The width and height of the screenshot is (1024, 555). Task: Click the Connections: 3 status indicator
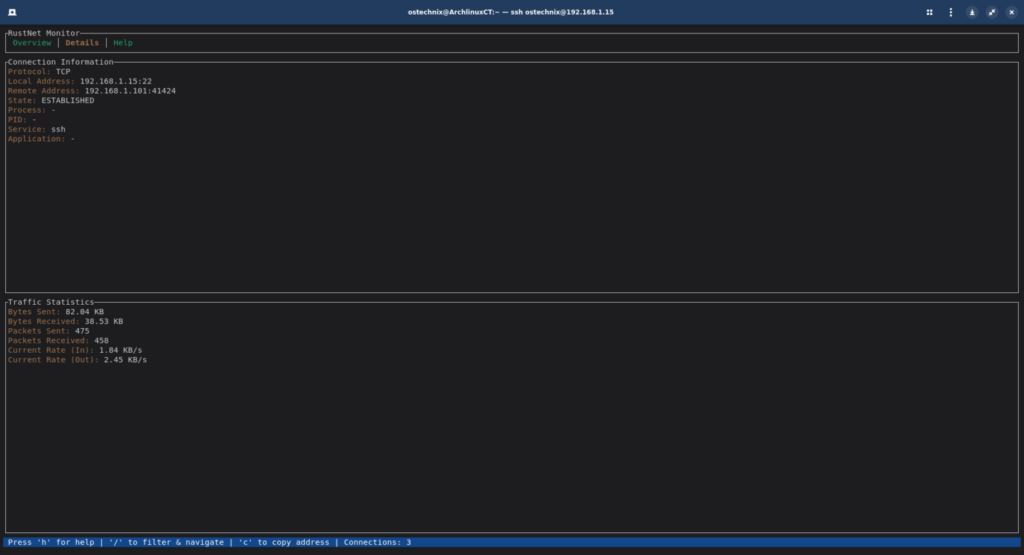click(377, 542)
